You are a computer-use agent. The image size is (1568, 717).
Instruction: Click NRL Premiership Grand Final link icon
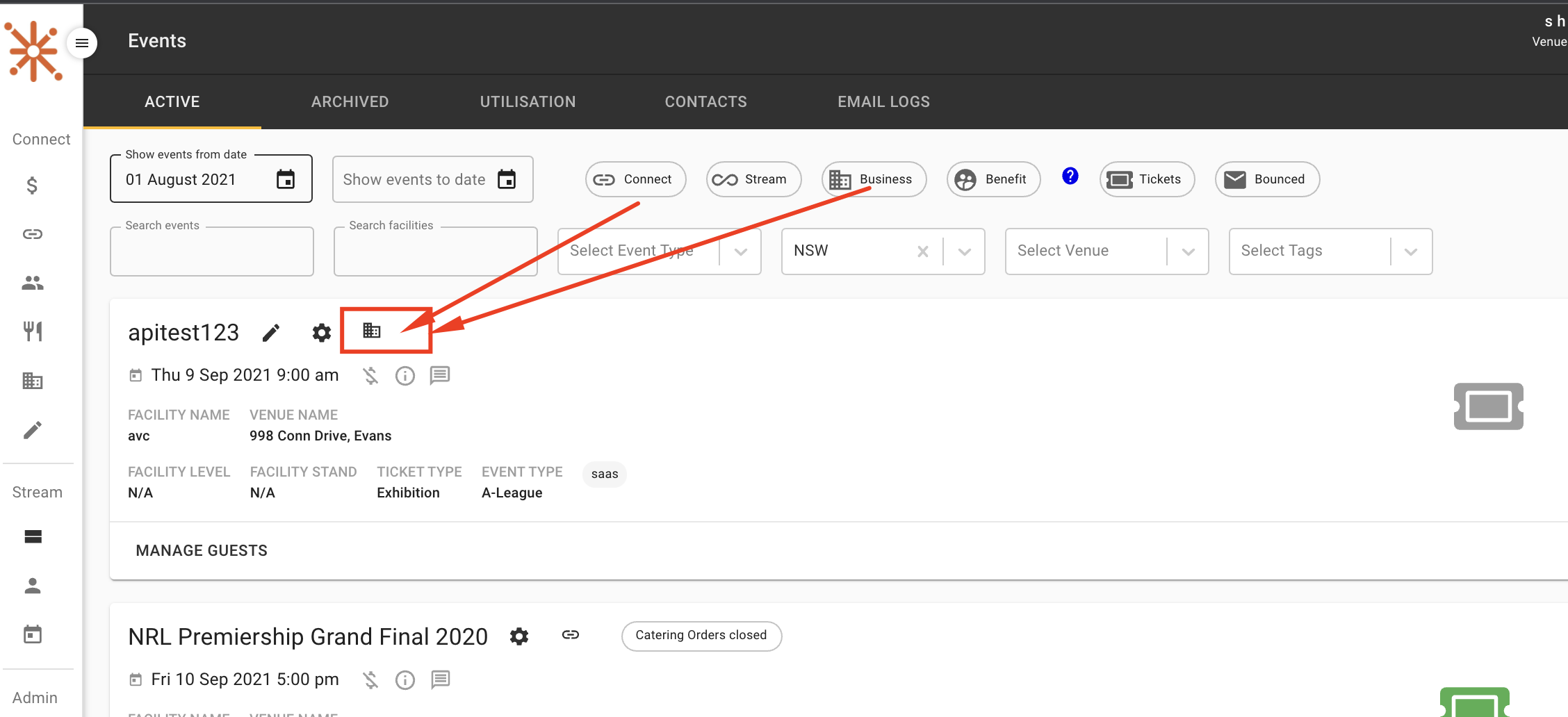(571, 634)
